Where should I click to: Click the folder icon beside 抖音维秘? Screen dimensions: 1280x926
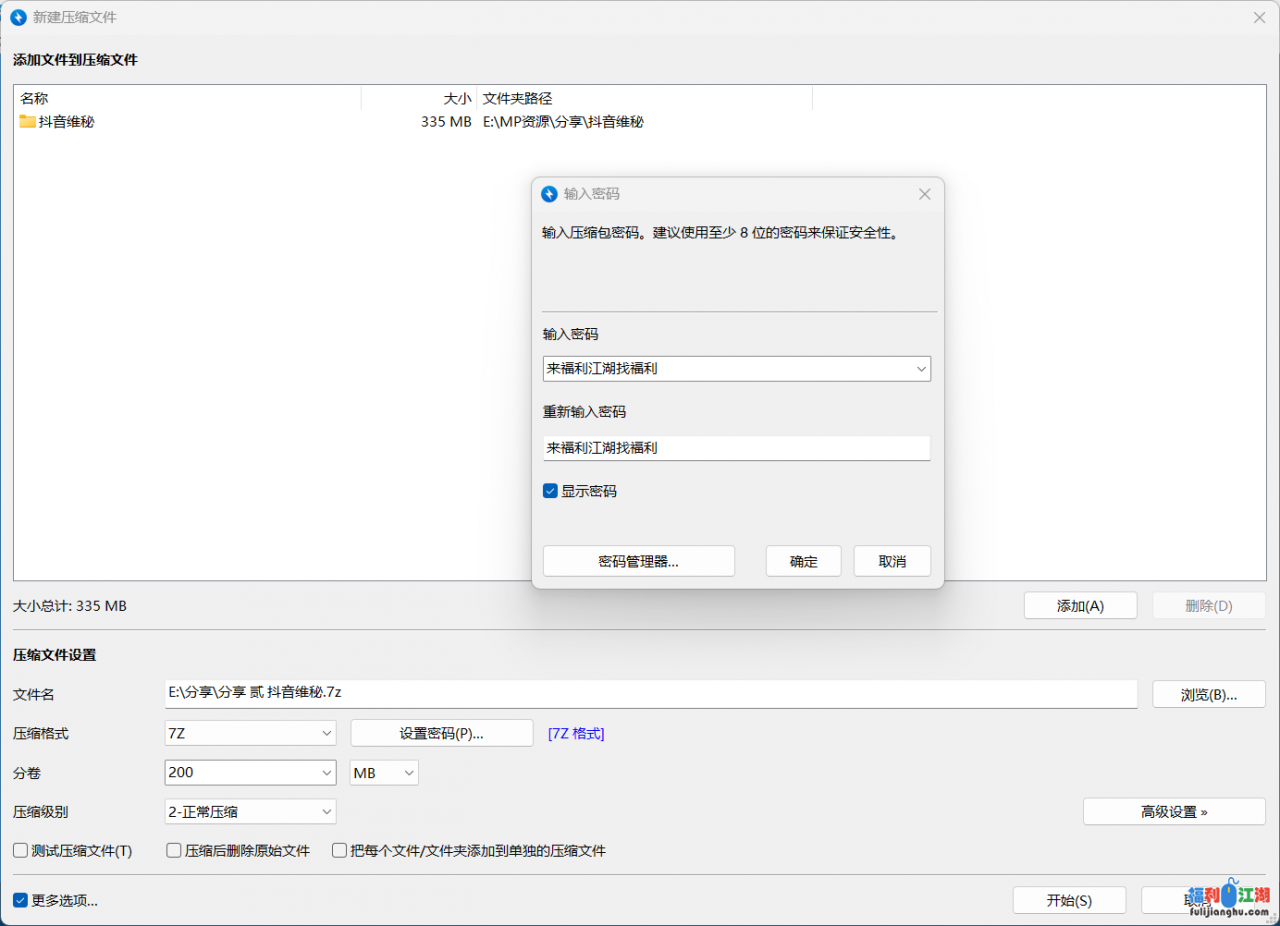click(x=26, y=121)
